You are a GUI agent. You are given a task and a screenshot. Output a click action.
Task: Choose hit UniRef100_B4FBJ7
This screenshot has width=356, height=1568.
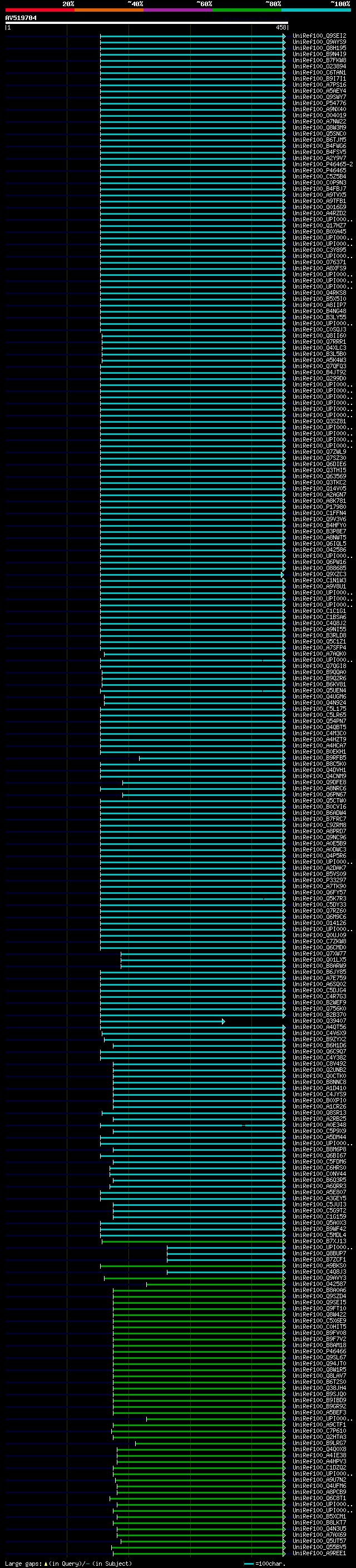point(319,189)
